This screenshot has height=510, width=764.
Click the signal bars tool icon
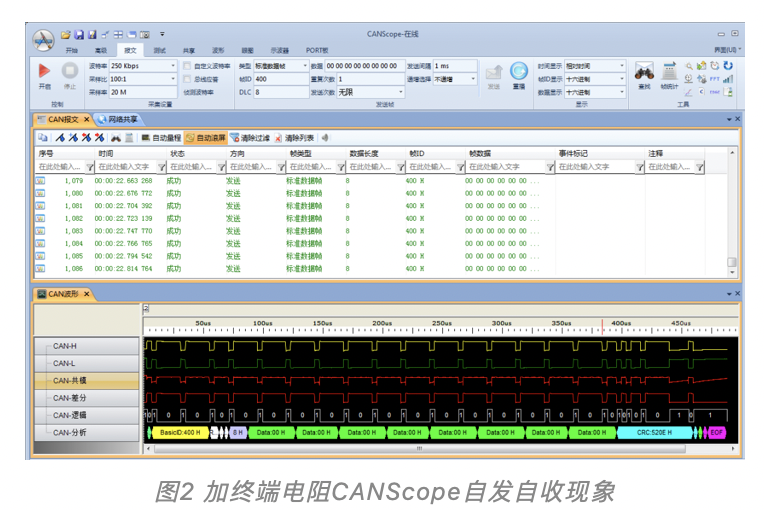coord(728,79)
